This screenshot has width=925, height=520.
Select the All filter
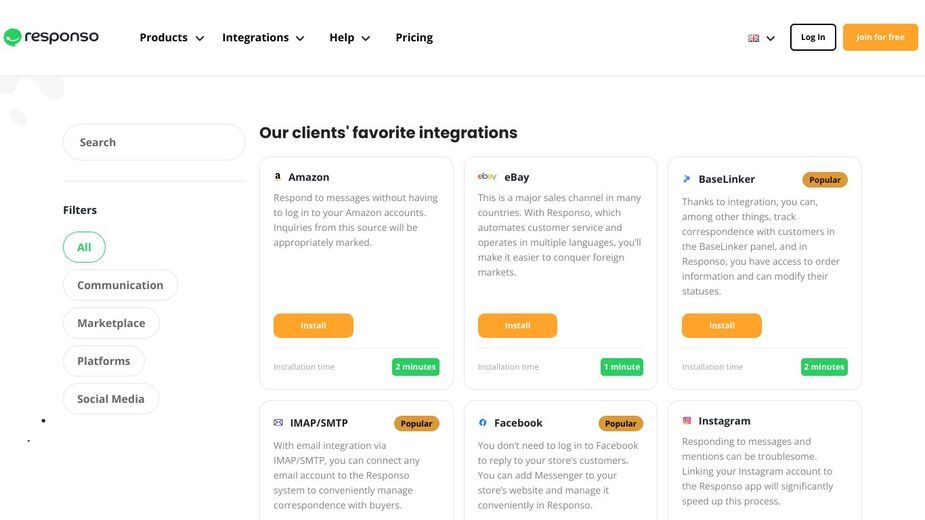click(x=84, y=247)
